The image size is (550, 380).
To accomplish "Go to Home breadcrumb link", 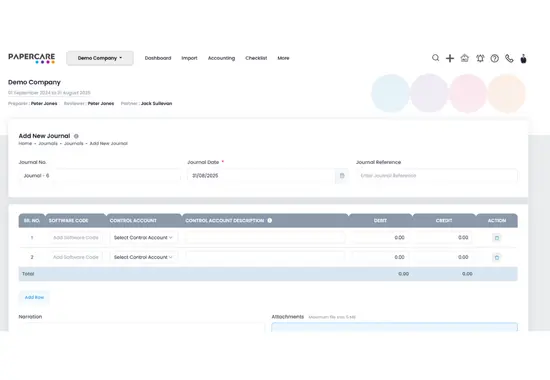I will coord(25,144).
